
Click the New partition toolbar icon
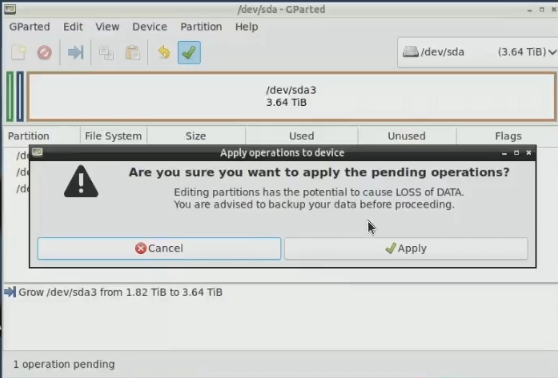[x=18, y=53]
